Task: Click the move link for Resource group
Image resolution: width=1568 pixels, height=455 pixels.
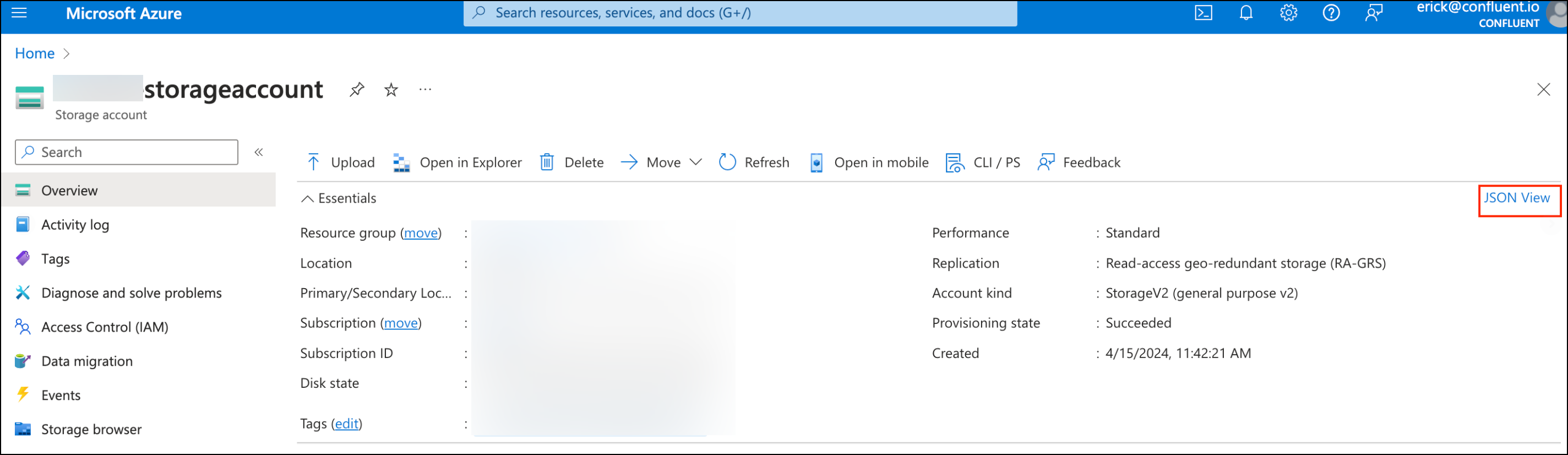Action: tap(421, 234)
